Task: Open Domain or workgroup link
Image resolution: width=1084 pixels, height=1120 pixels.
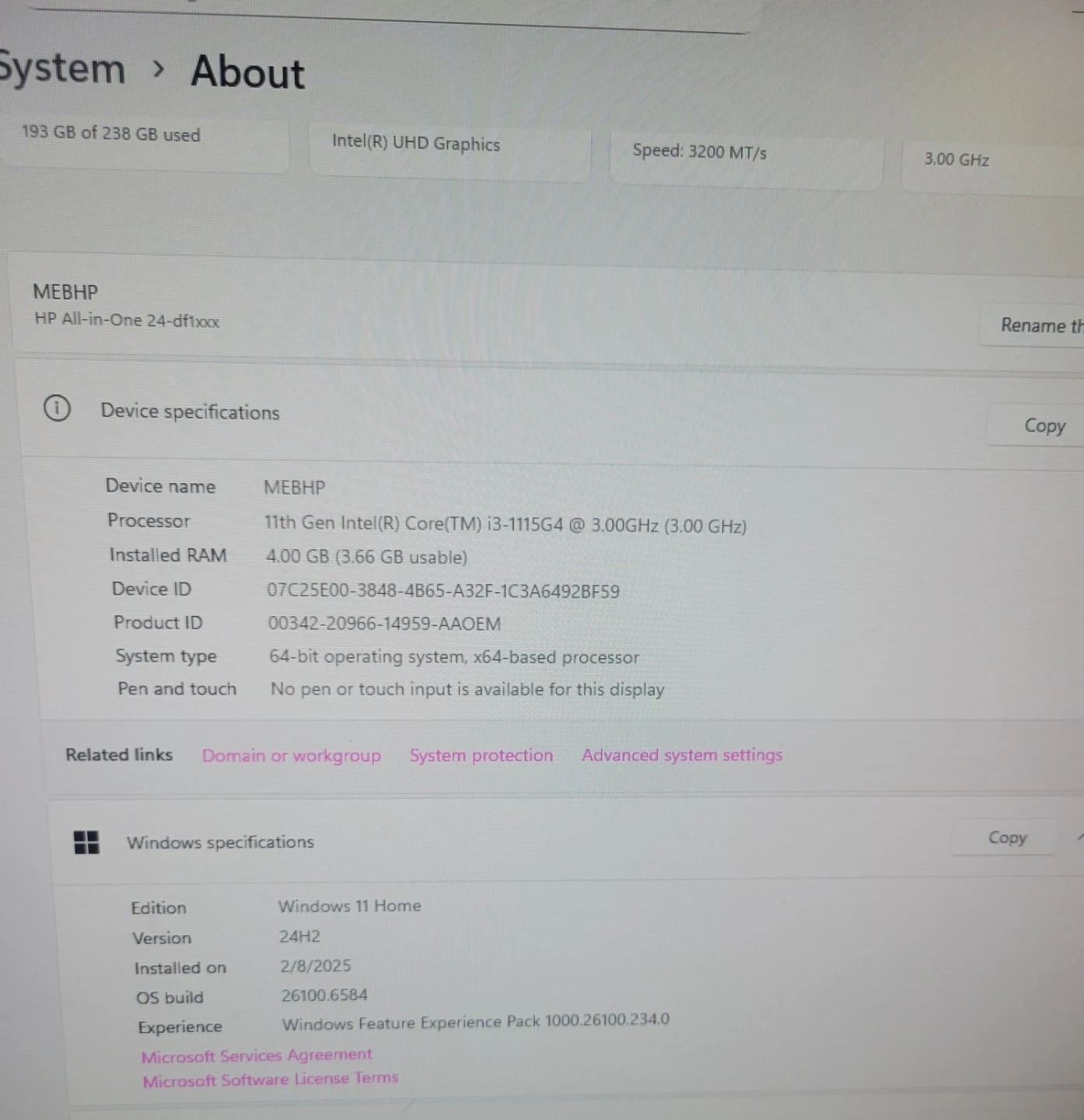Action: (x=292, y=755)
